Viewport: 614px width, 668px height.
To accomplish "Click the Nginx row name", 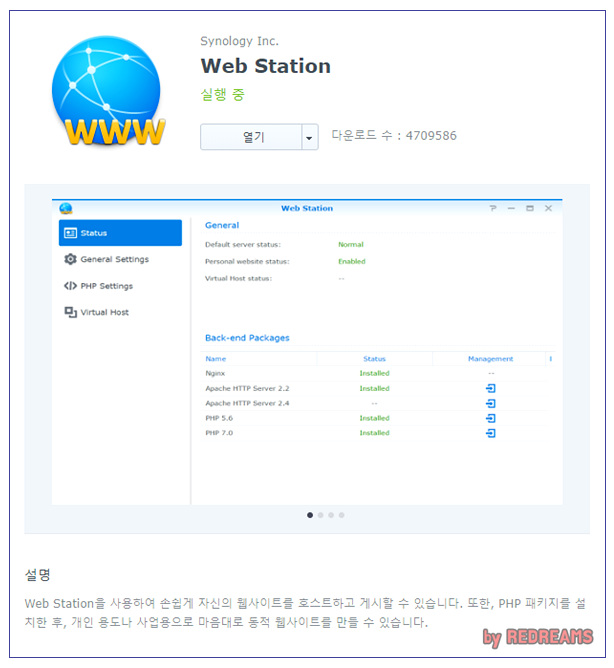I will click(215, 373).
